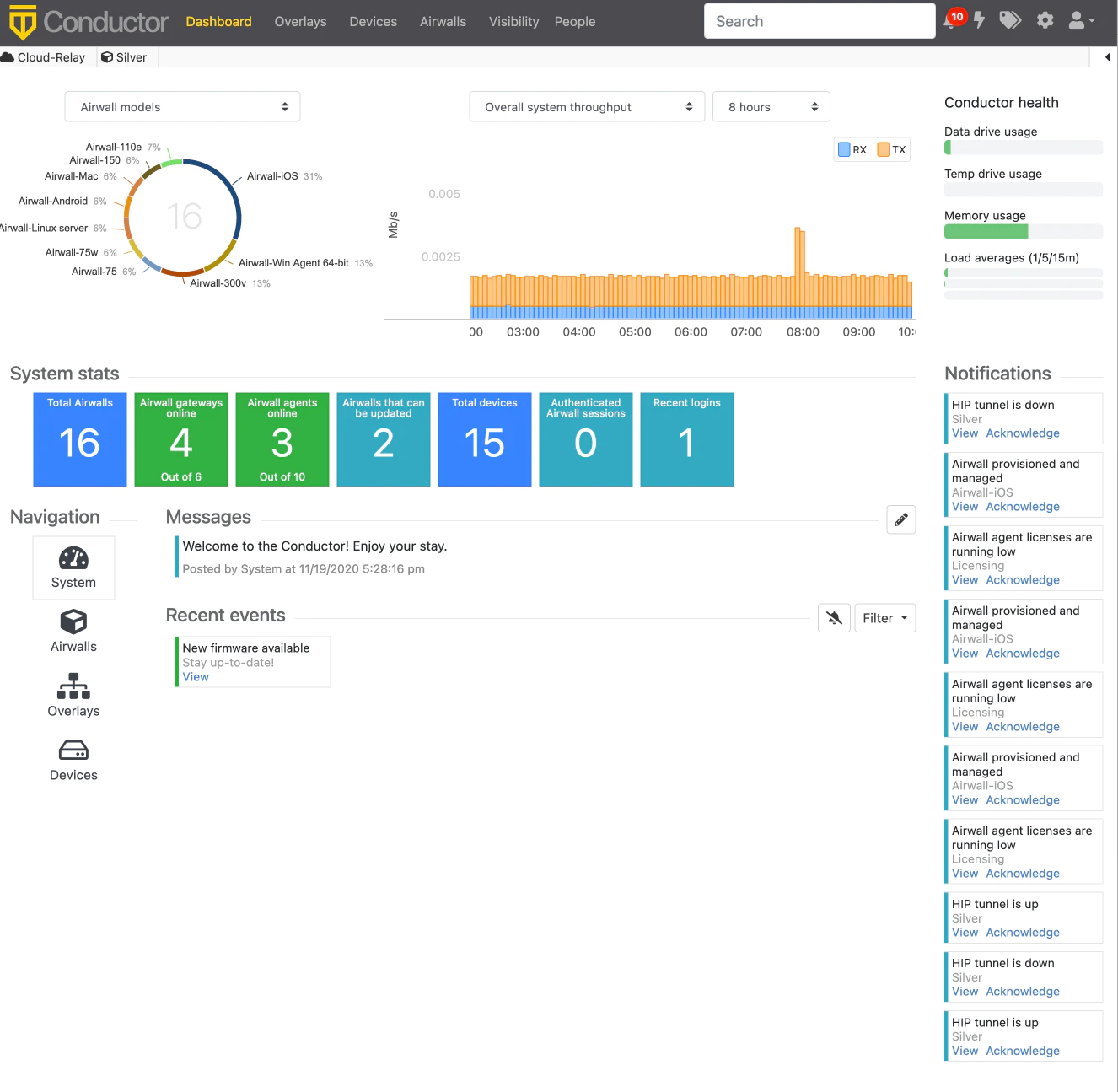Click the Temp drive usage bar
Image resolution: width=1118 pixels, height=1092 pixels.
click(x=1024, y=190)
